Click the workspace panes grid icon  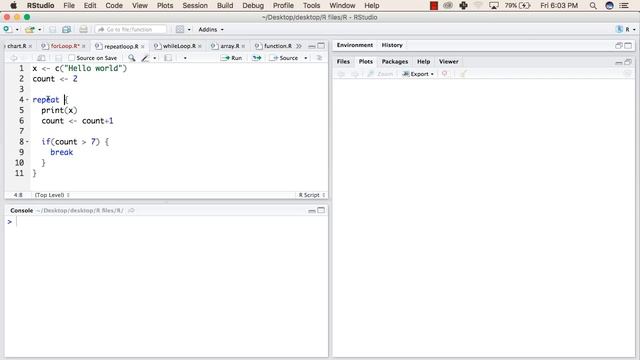180,29
